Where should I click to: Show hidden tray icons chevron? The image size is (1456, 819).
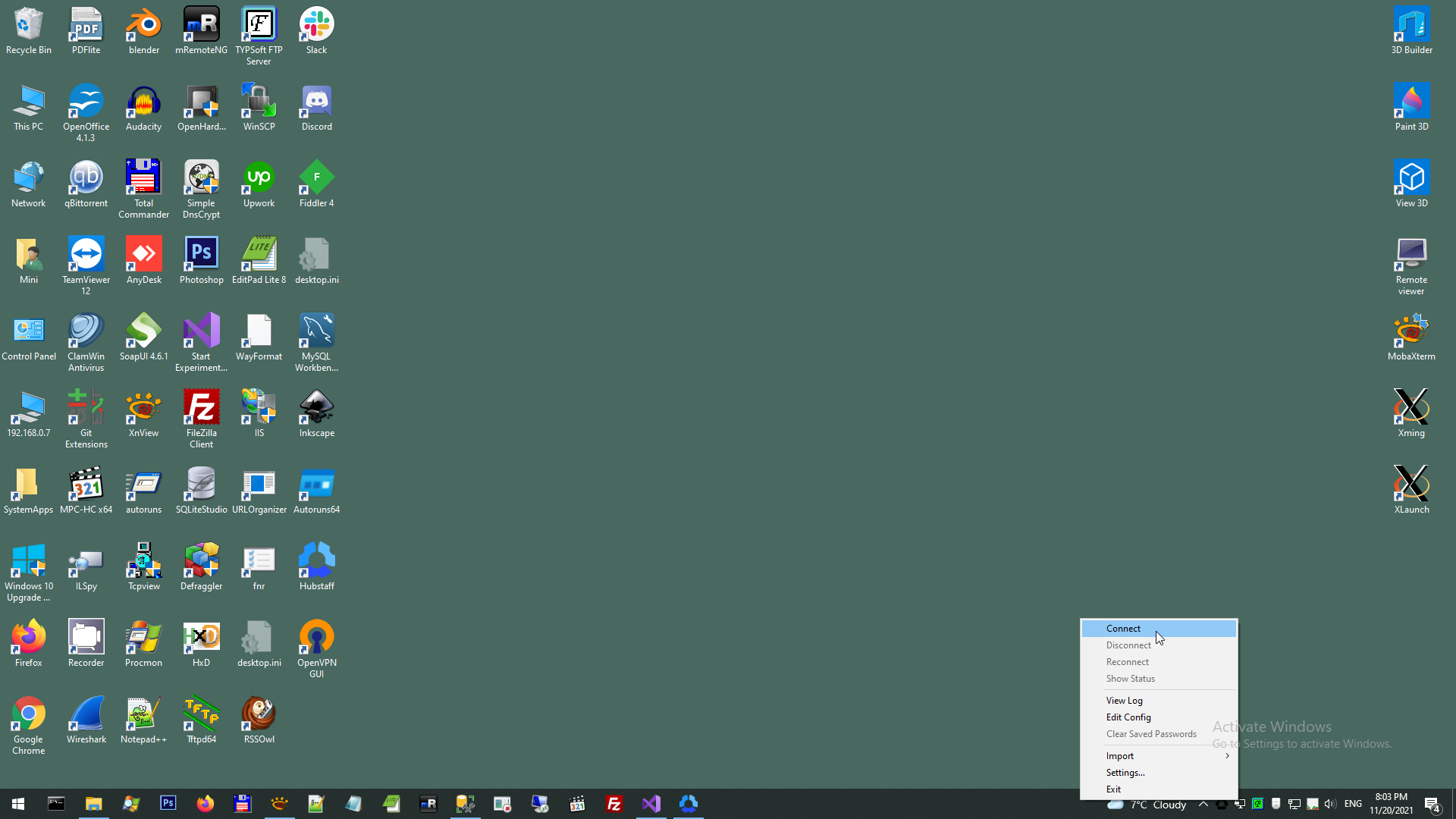(x=1203, y=804)
